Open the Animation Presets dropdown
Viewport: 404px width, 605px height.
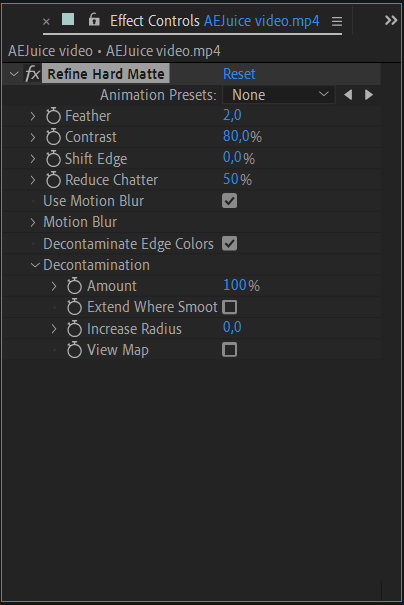[x=279, y=95]
